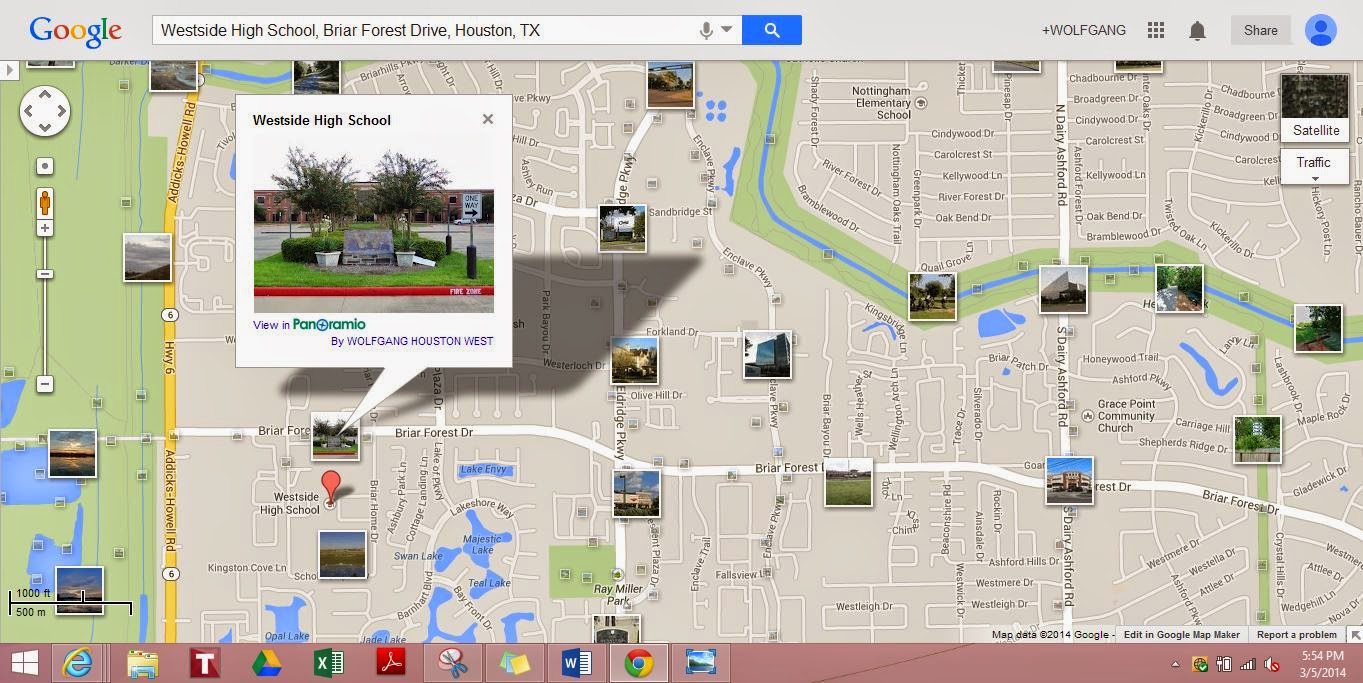Expand the system tray hidden icons
The height and width of the screenshot is (683, 1363).
[1175, 662]
